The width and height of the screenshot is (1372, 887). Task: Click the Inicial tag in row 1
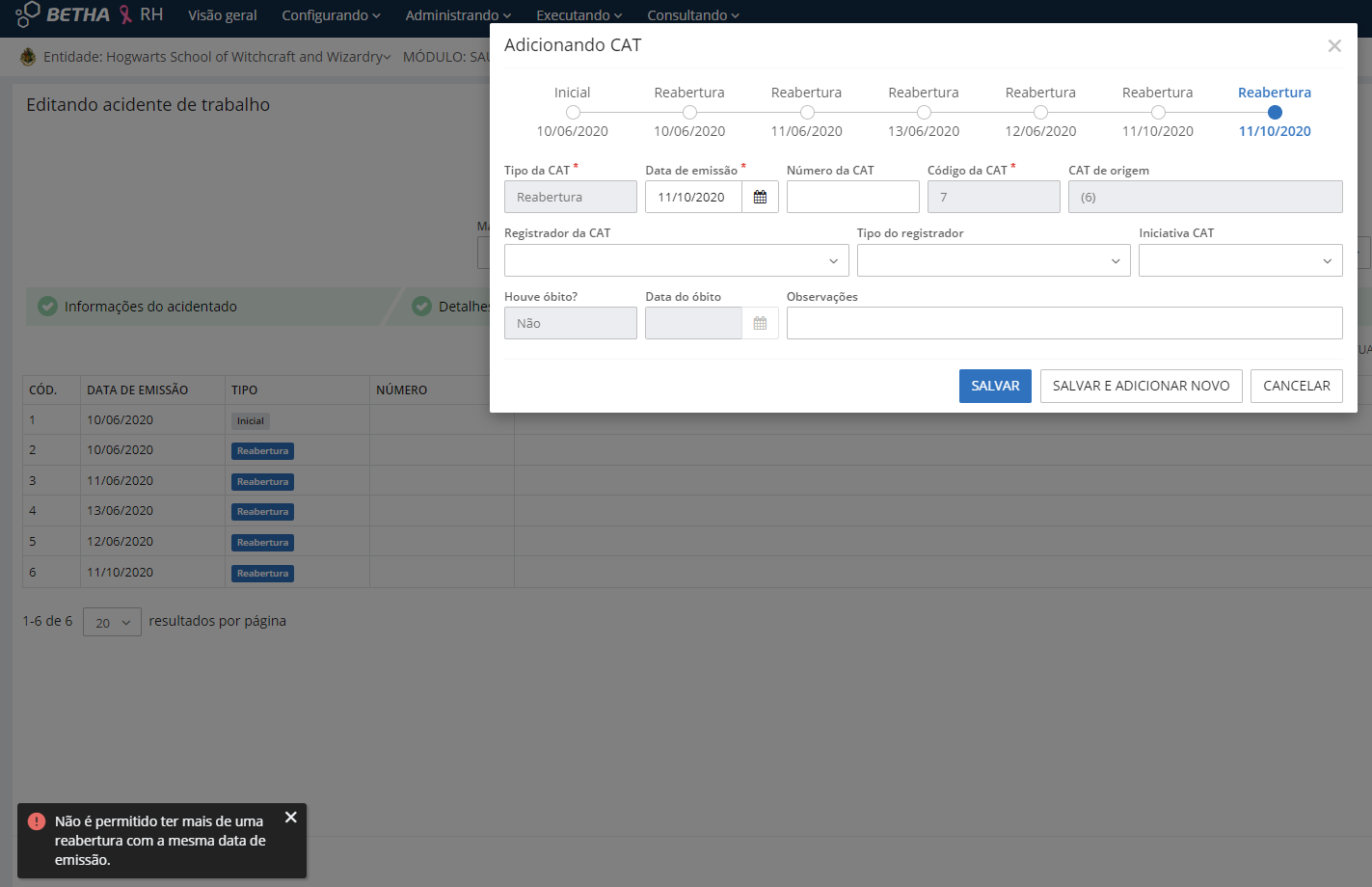(251, 420)
